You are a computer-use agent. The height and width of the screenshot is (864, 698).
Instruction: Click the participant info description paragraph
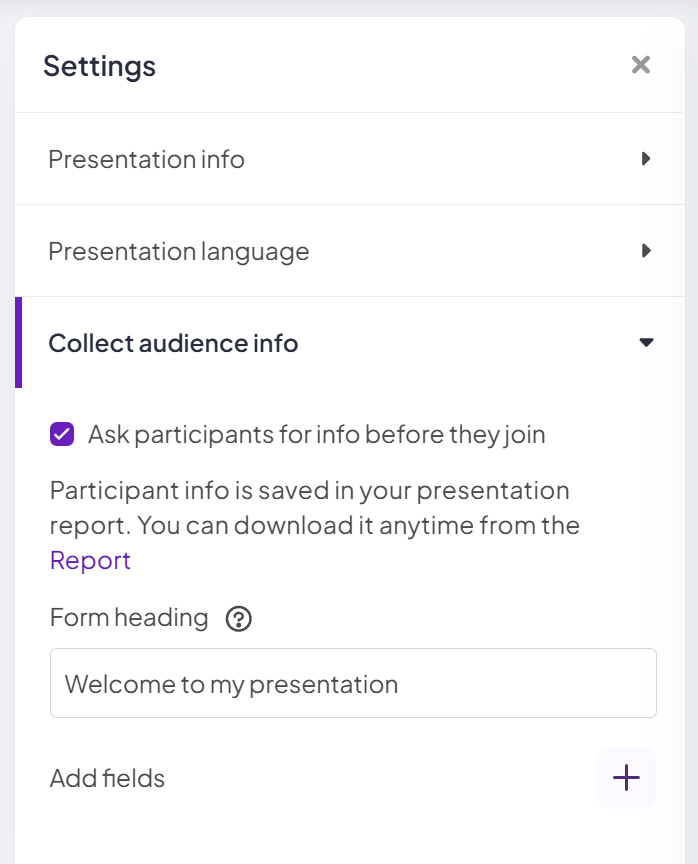point(315,525)
